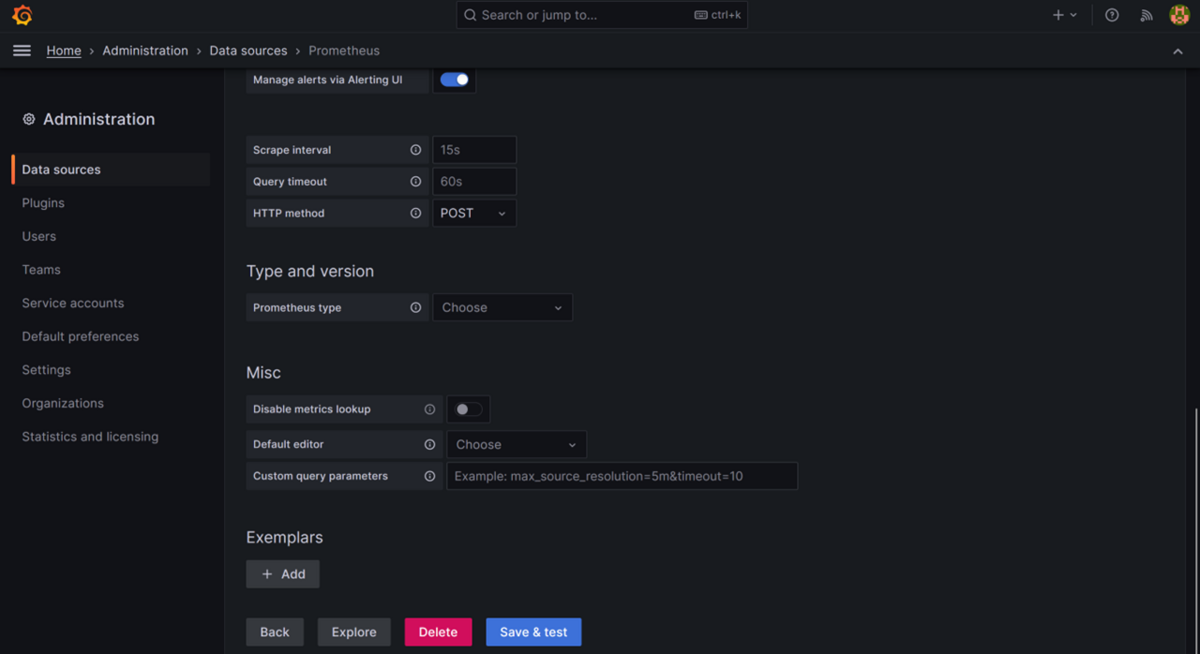Click the Prometheus type info icon
This screenshot has height=654, width=1200.
[x=416, y=308]
